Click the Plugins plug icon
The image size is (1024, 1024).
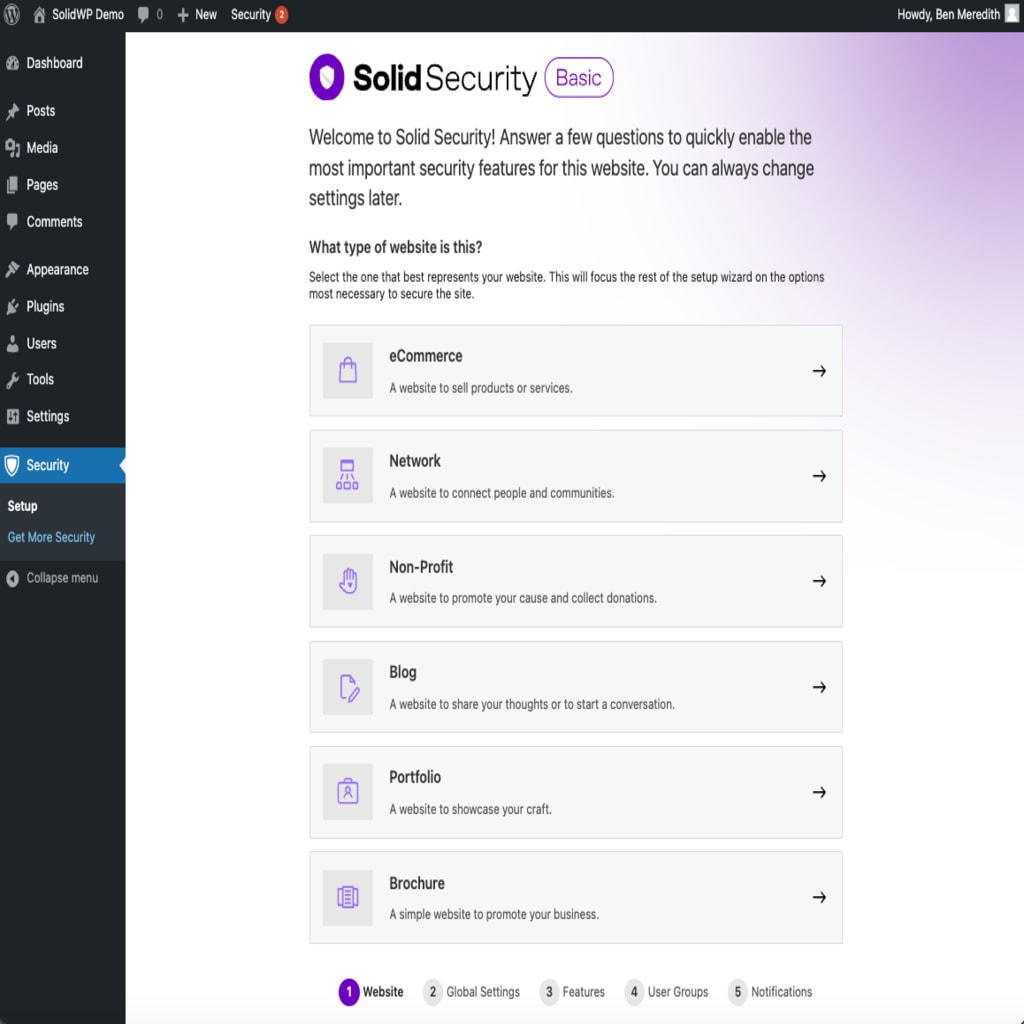tap(12, 307)
